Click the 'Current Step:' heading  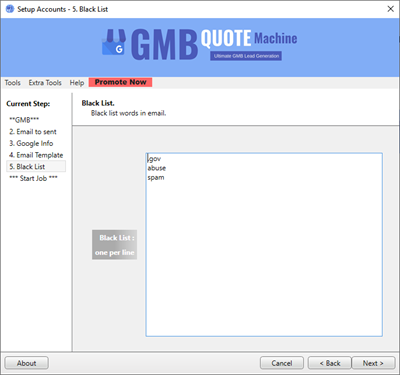pos(28,104)
